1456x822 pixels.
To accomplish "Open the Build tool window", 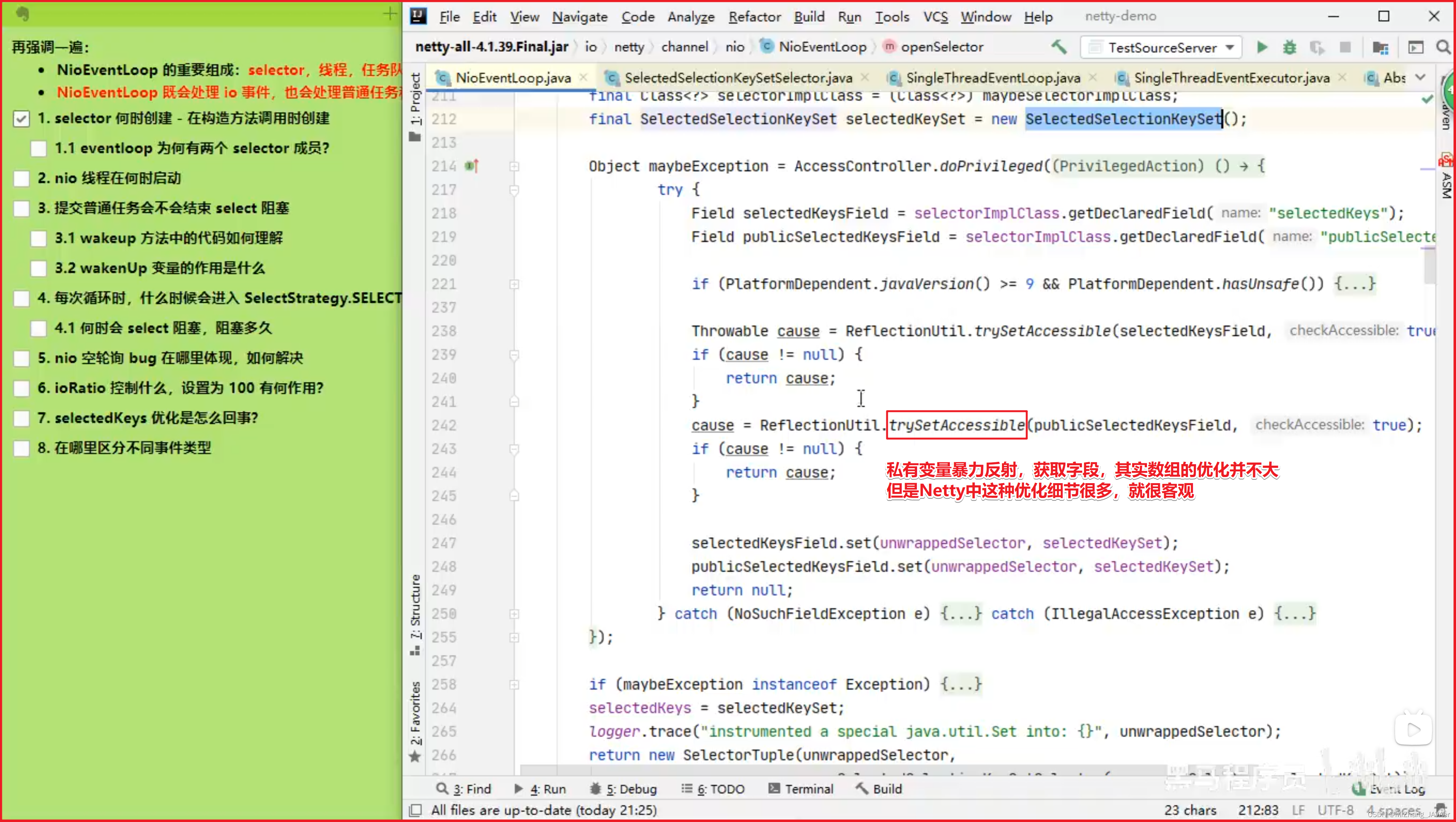I will (x=879, y=788).
